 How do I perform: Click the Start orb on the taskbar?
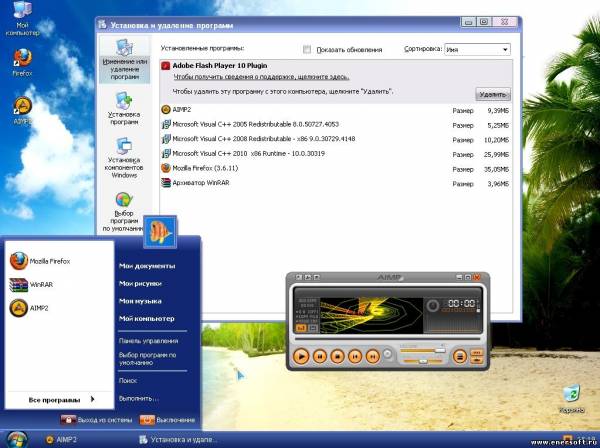point(16,439)
